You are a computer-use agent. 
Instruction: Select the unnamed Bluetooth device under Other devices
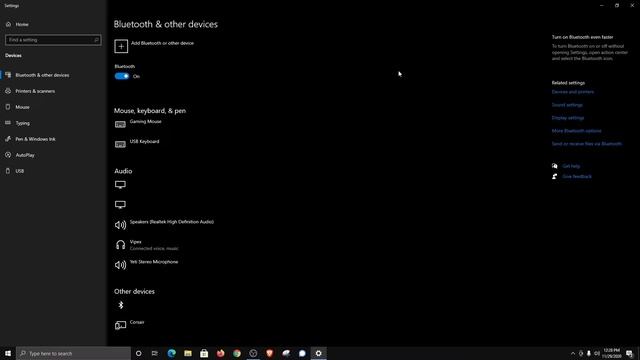120,305
